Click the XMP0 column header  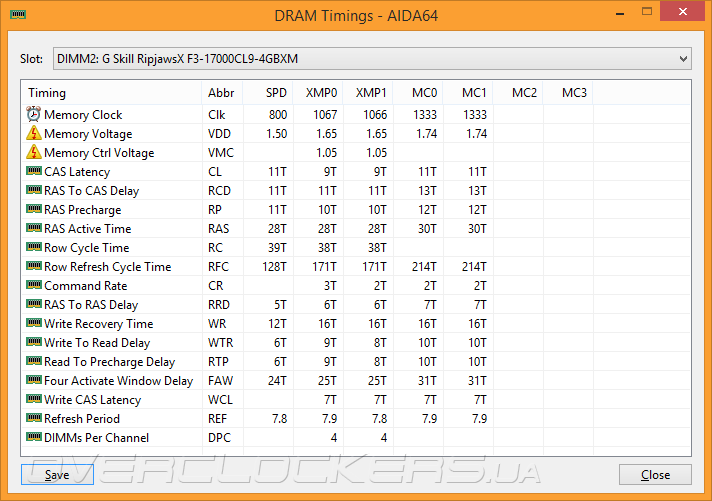pos(318,93)
